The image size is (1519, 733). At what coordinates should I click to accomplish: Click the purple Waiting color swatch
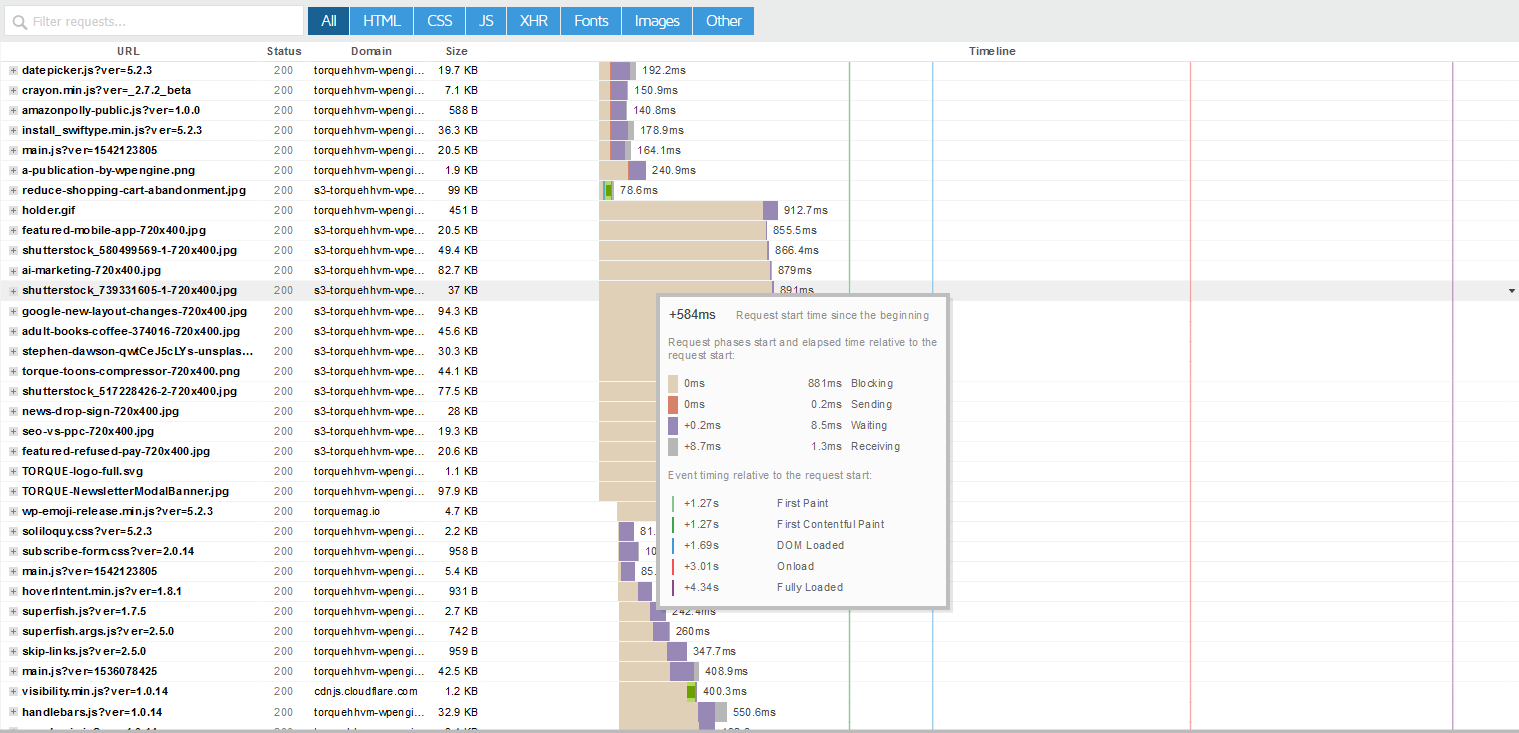pos(673,426)
